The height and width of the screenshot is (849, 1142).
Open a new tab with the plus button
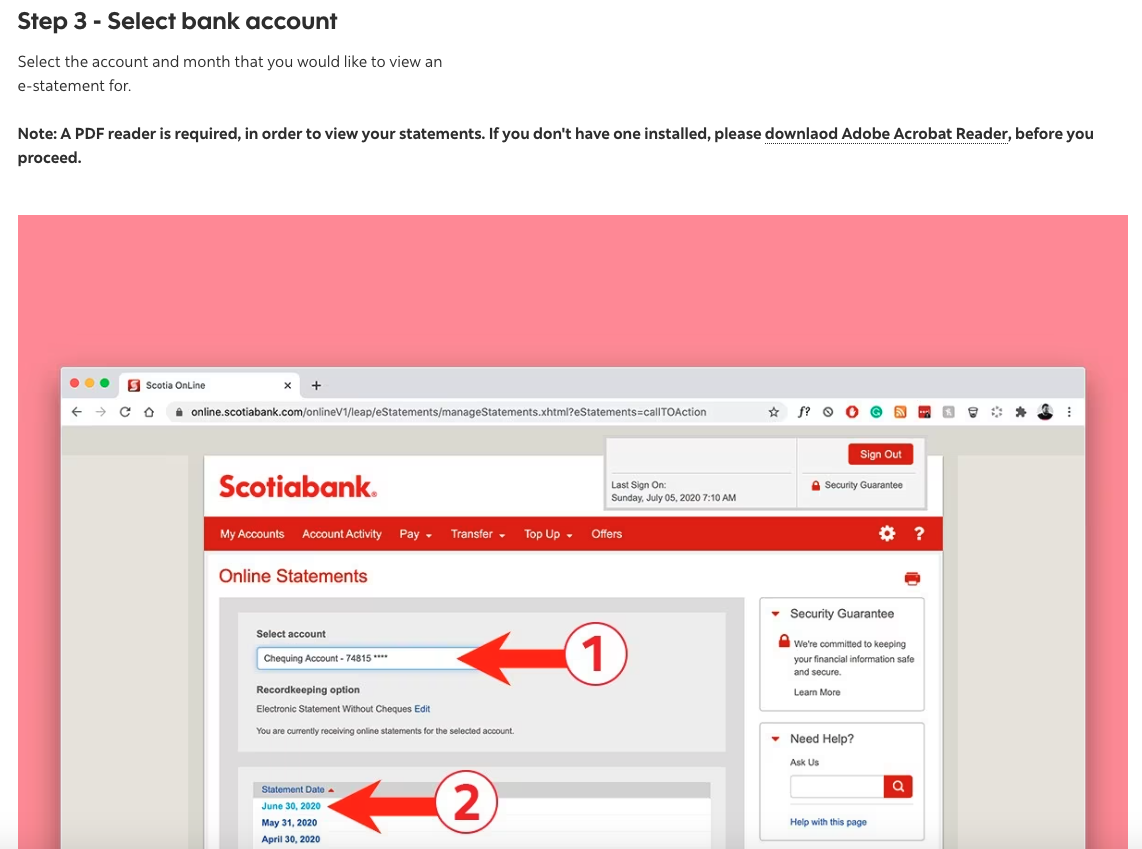316,385
